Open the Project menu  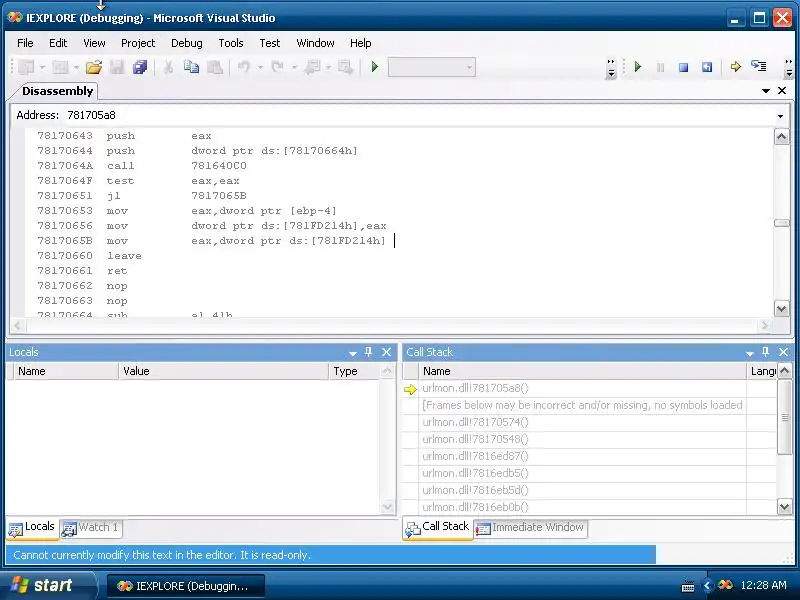pyautogui.click(x=138, y=43)
